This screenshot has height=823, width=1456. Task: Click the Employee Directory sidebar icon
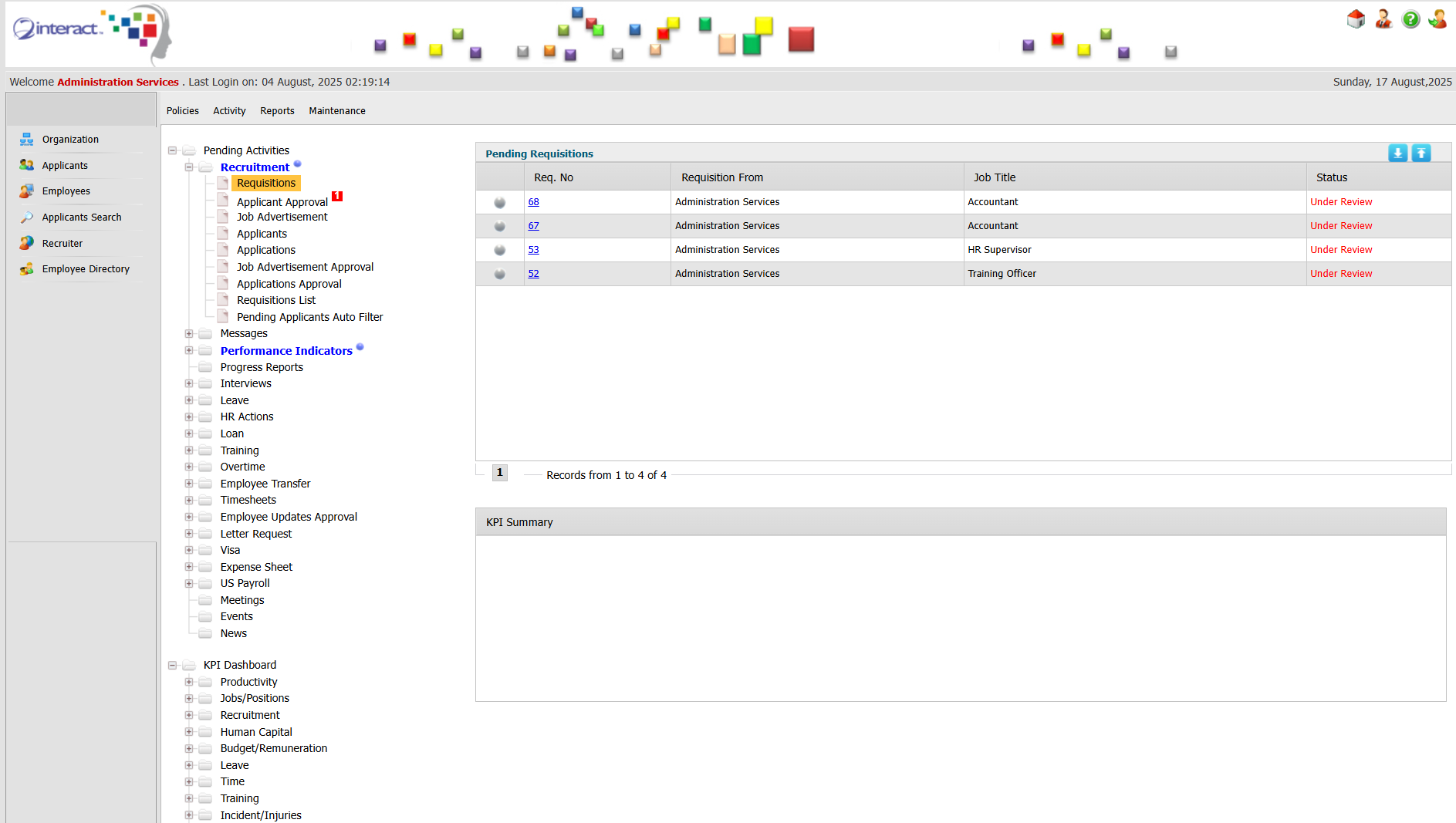point(27,269)
